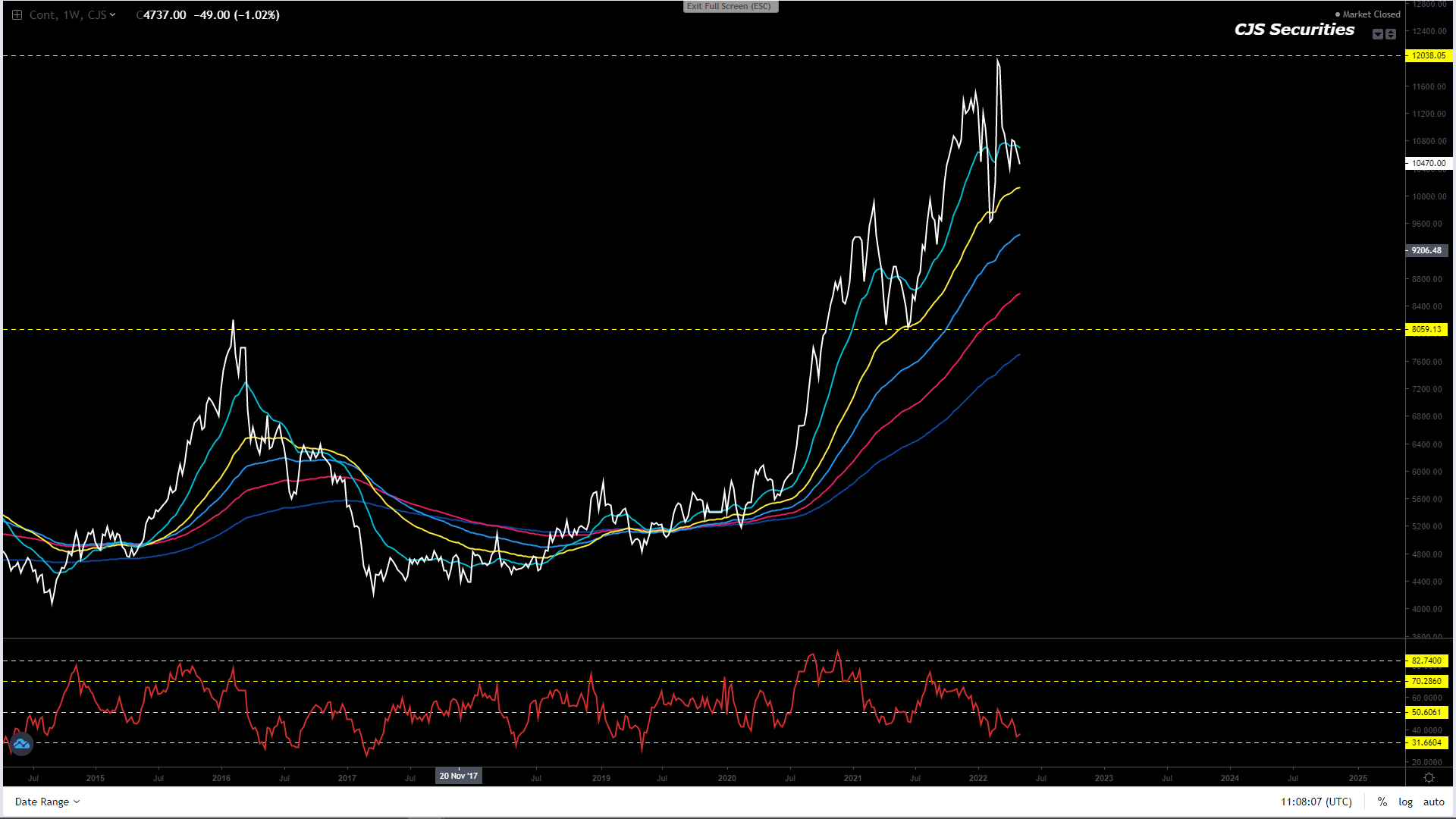The image size is (1456, 819).
Task: Select the 12038.05 yellow price label
Action: [x=1427, y=55]
